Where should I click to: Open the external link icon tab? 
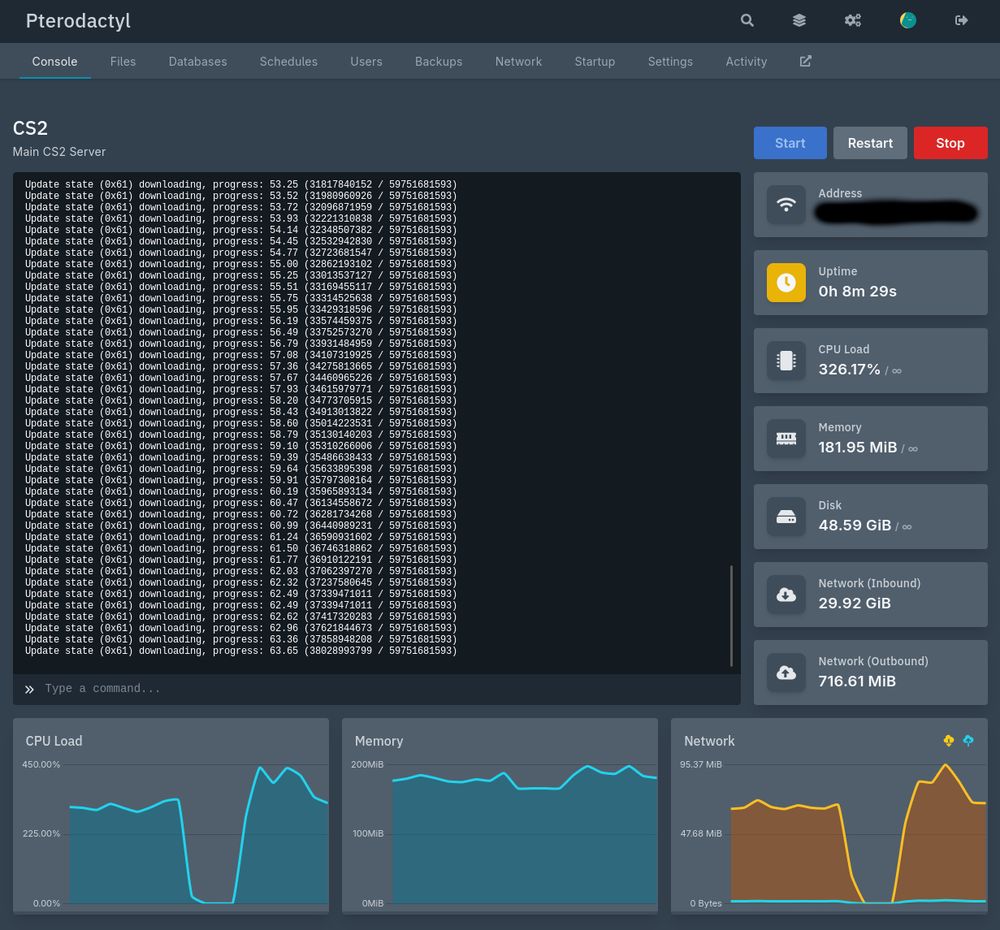pos(805,61)
